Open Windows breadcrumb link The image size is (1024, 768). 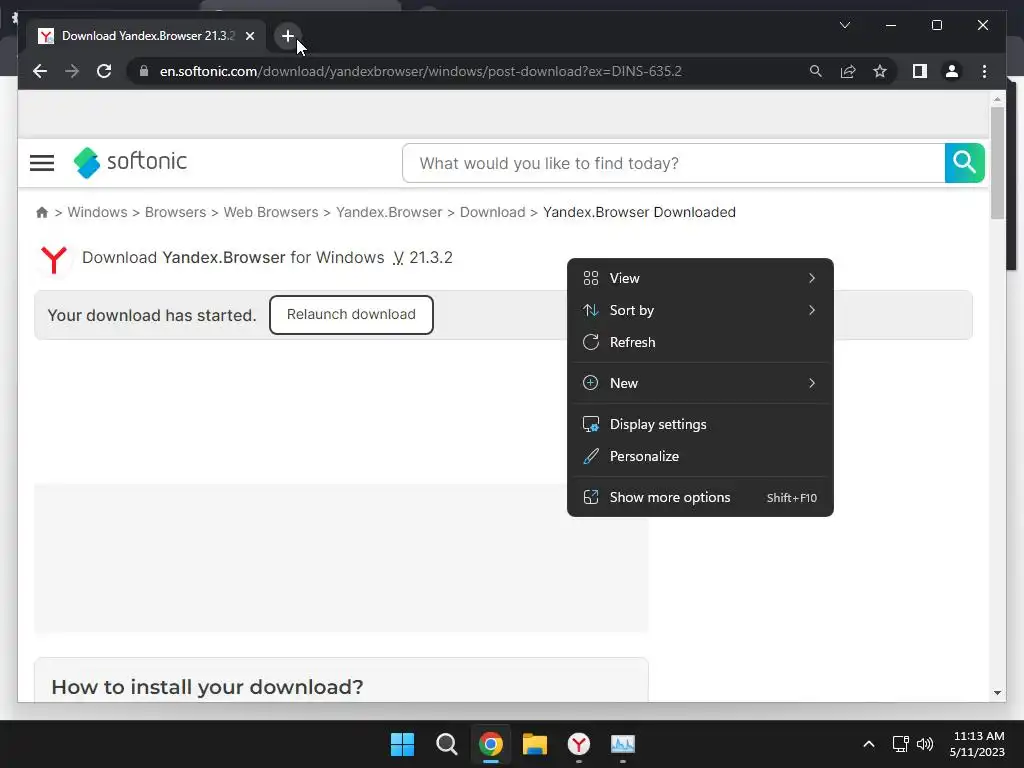(x=97, y=212)
